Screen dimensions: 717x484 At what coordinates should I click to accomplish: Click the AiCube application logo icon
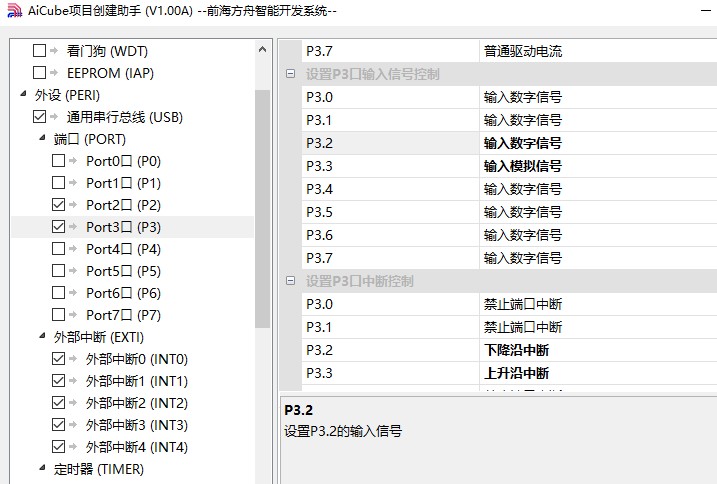pyautogui.click(x=14, y=11)
